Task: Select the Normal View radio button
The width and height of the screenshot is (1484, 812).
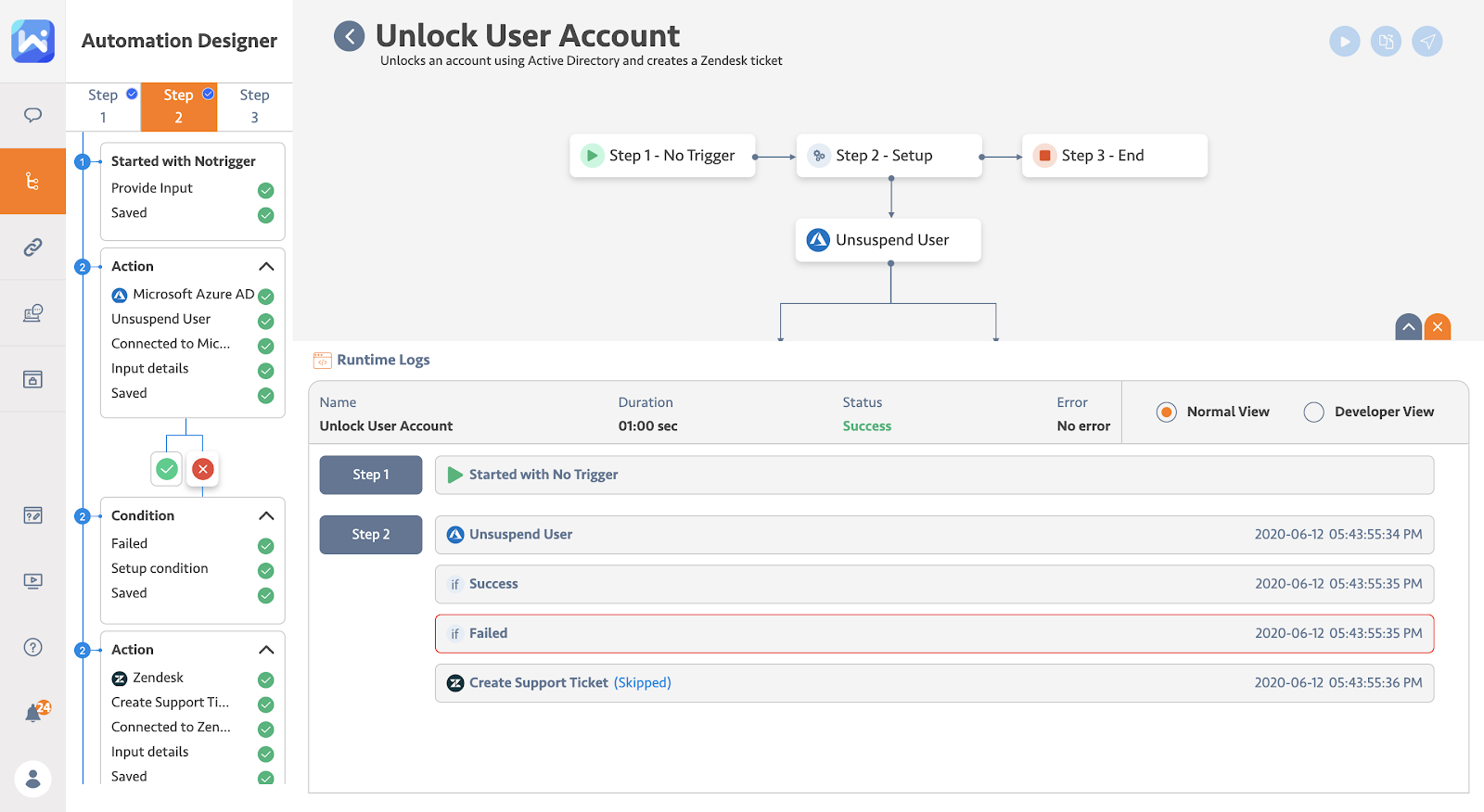Action: 1167,412
